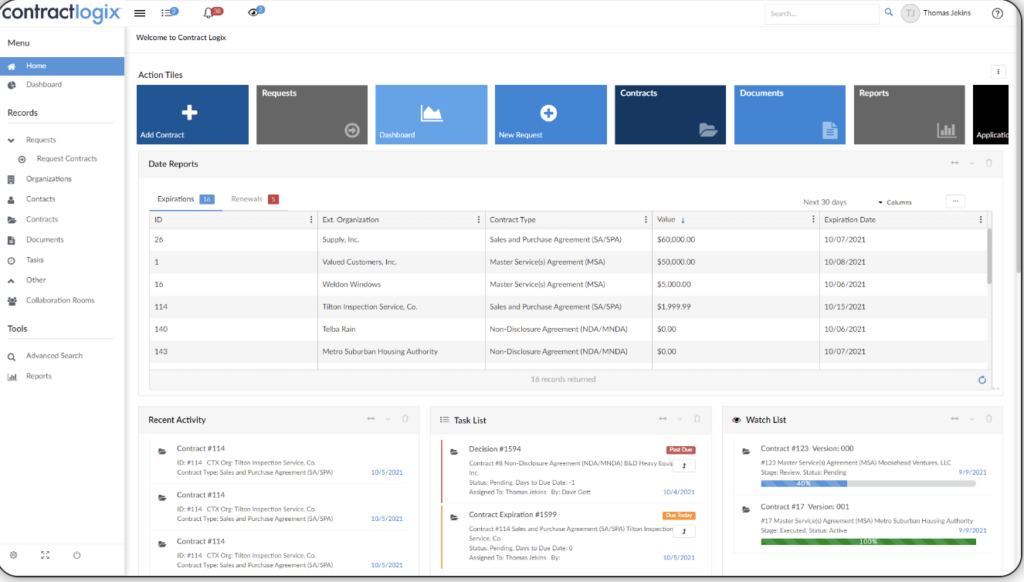Open Contract #123 Version: 000
The image size is (1024, 582).
click(x=807, y=449)
